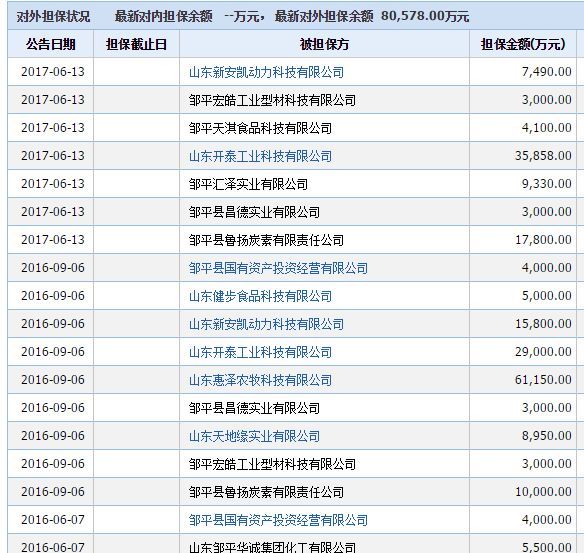Click the amount 35,858.00

coord(543,156)
